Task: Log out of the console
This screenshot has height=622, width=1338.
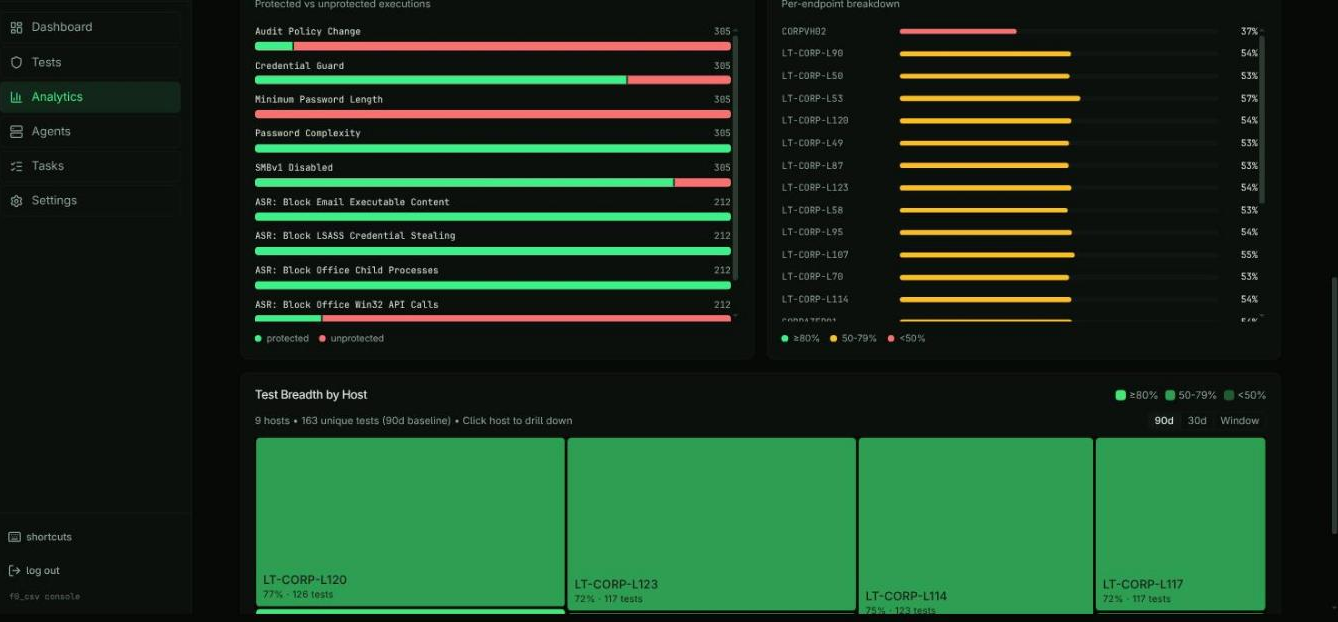Action: tap(34, 571)
